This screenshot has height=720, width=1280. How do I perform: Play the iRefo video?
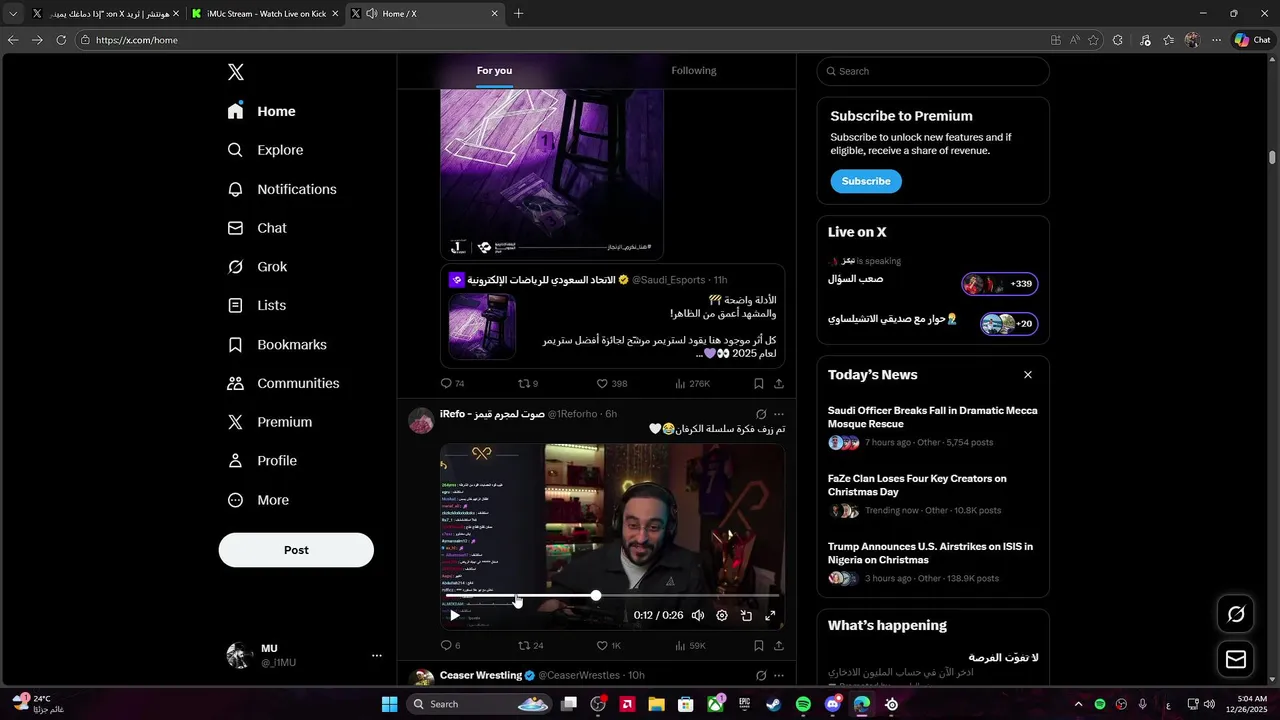(455, 616)
